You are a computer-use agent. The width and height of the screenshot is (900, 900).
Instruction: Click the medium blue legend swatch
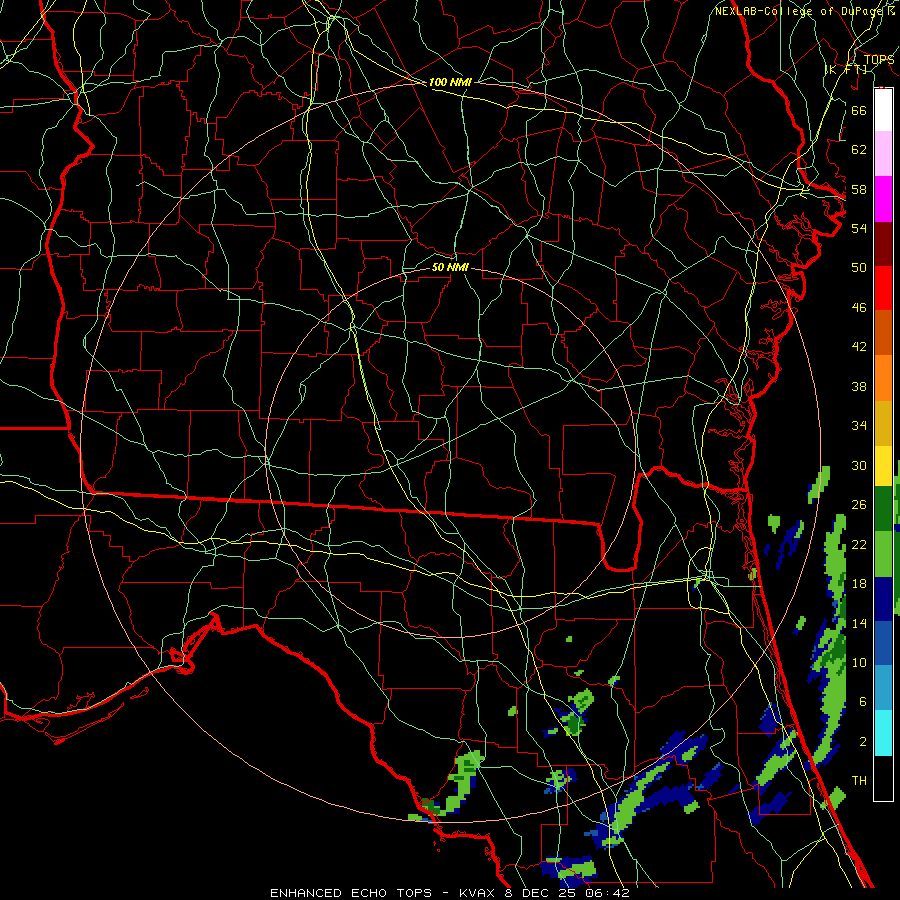(883, 643)
